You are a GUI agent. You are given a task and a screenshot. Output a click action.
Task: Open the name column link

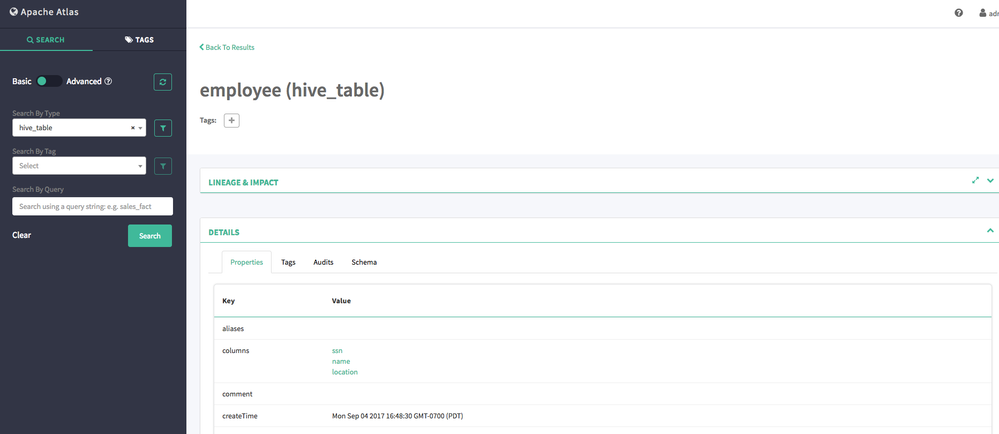pos(341,361)
